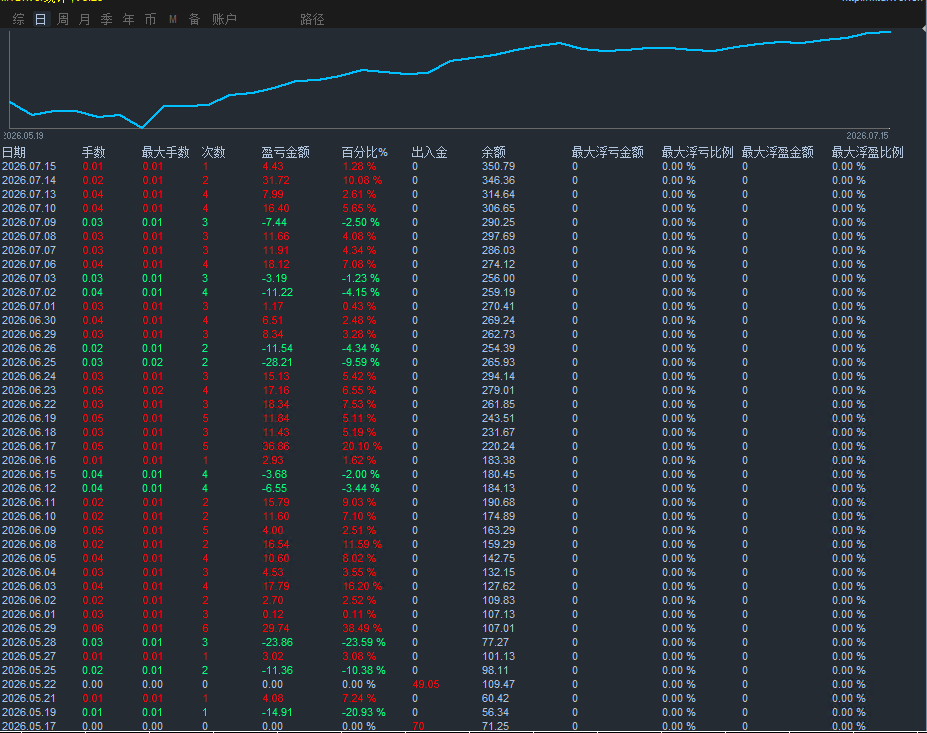Switch to the 月 monthly tab

pyautogui.click(x=85, y=20)
